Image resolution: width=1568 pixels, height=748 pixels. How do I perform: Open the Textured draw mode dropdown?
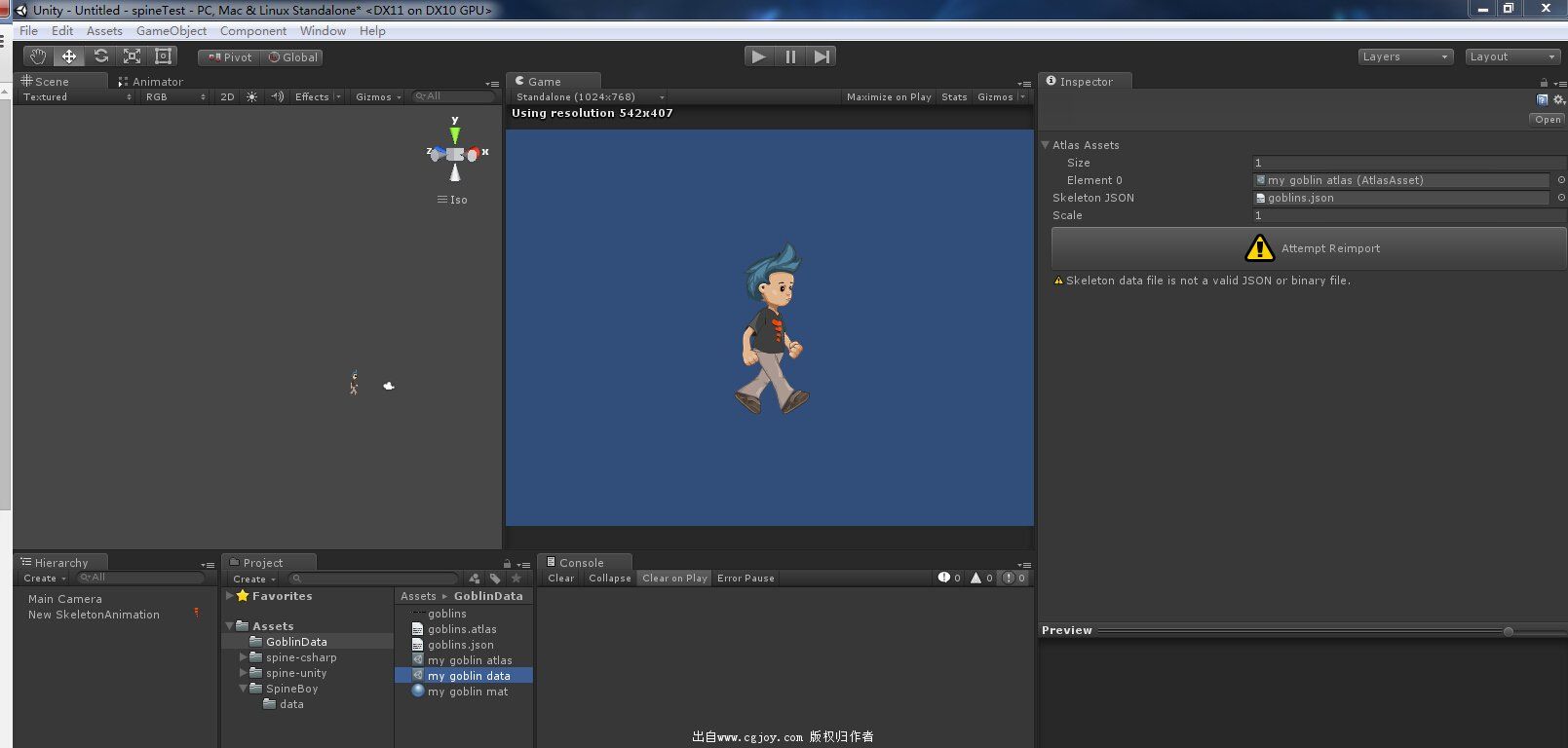click(x=77, y=96)
